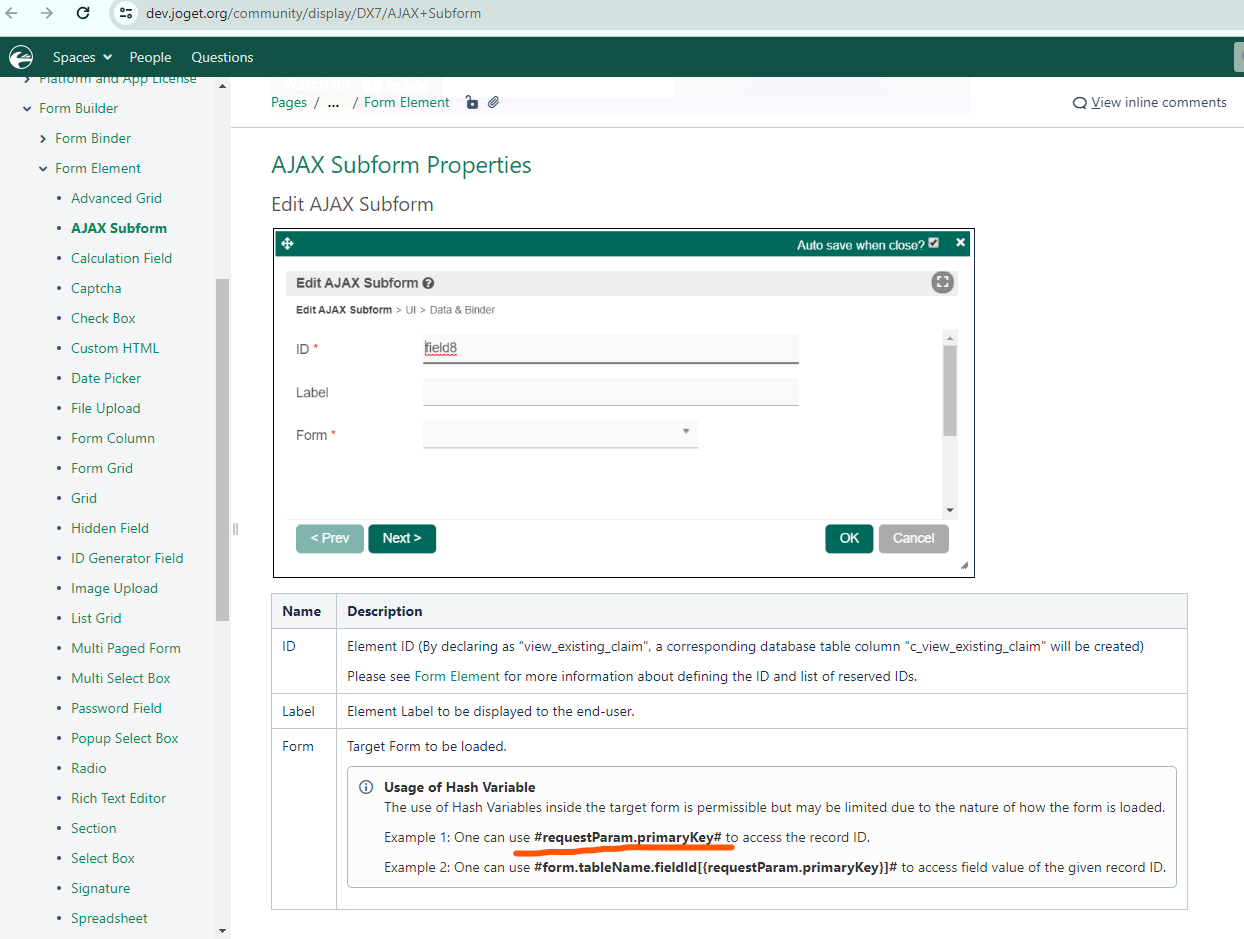Click the page restrictions unlock icon

click(472, 102)
